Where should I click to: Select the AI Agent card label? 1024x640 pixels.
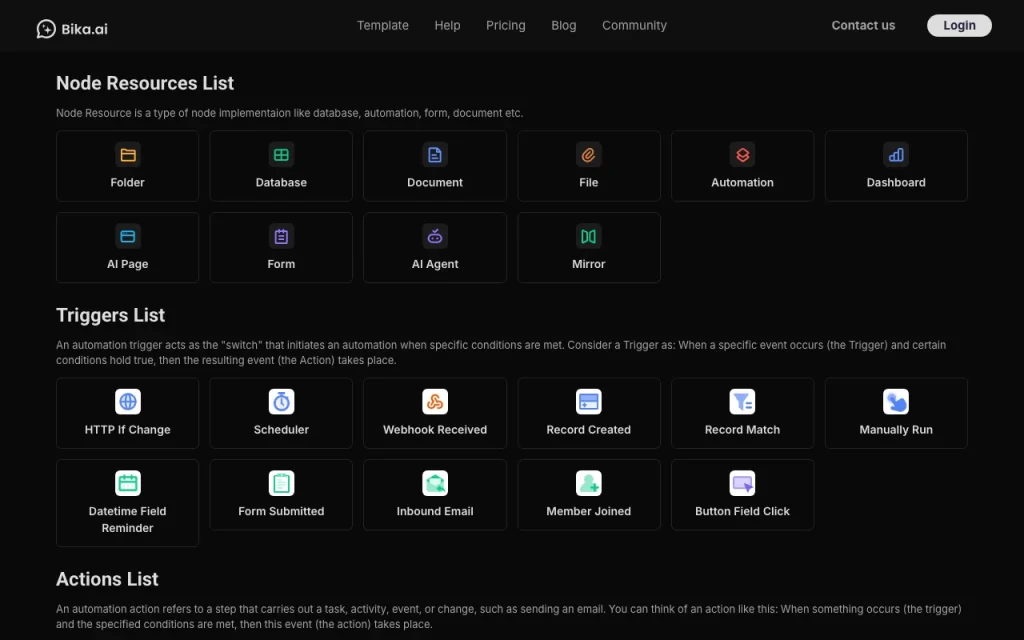pyautogui.click(x=435, y=264)
